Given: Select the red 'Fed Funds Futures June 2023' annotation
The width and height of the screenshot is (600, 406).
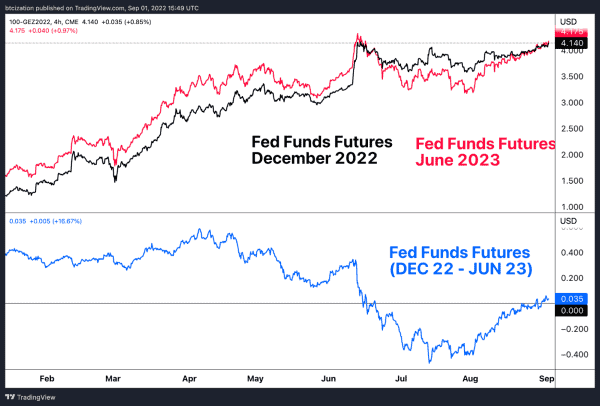Looking at the screenshot, I should point(485,152).
